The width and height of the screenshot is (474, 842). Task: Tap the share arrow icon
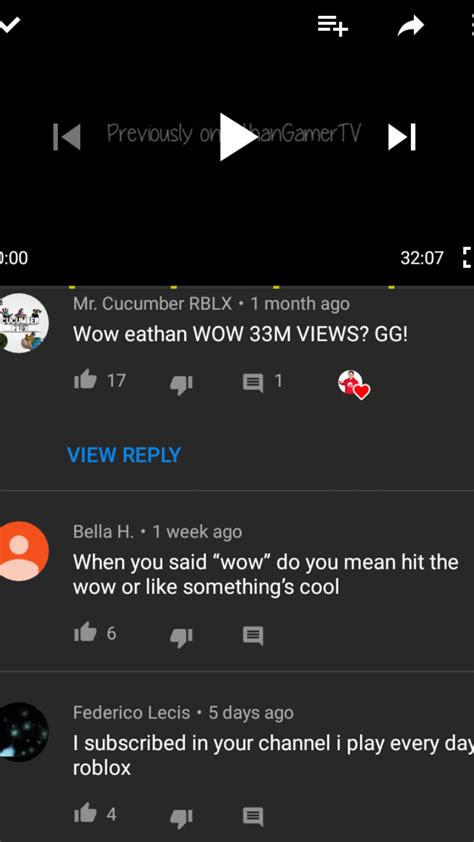click(x=411, y=25)
